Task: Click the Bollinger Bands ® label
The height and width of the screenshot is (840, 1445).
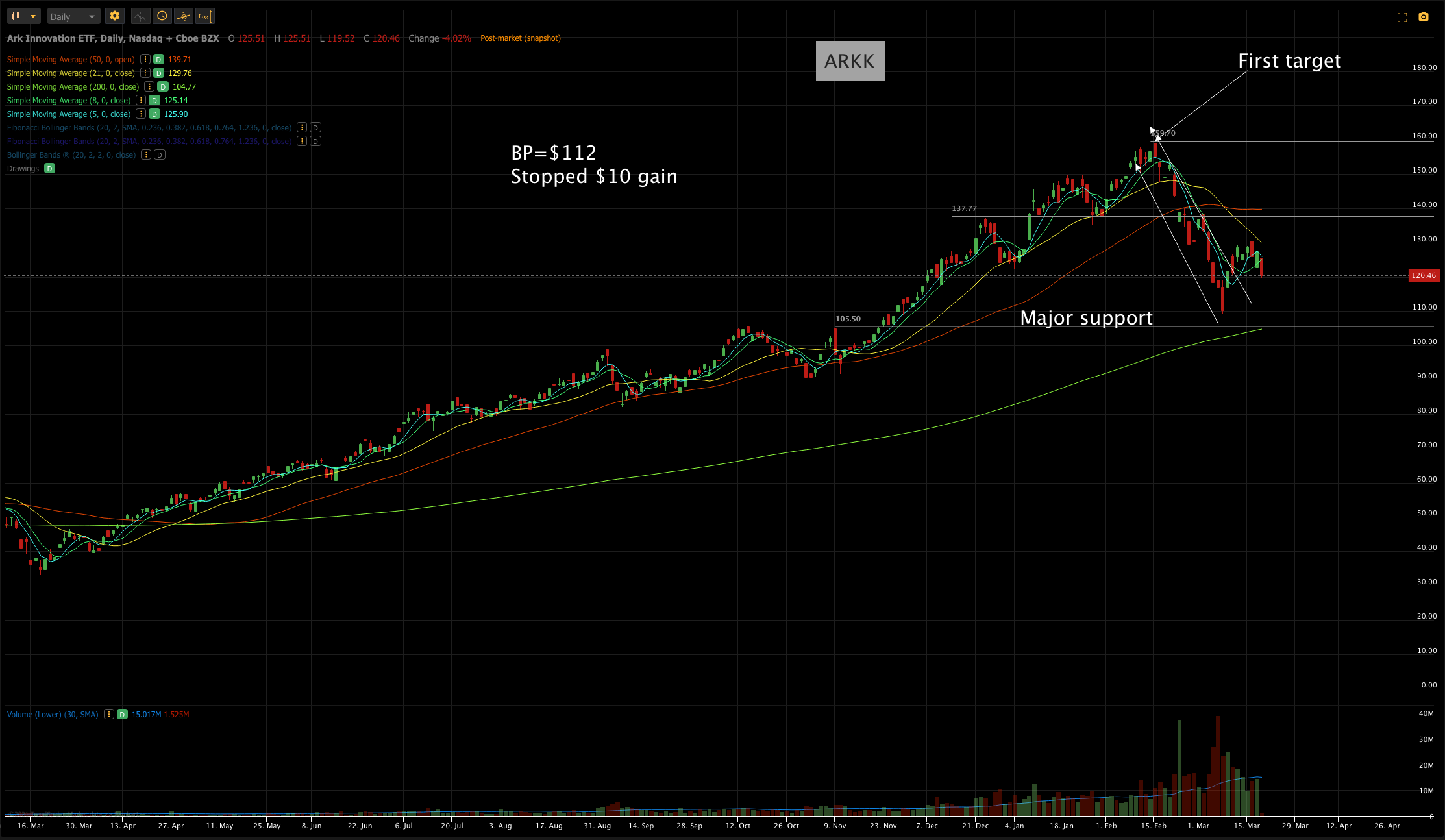Action: (71, 154)
